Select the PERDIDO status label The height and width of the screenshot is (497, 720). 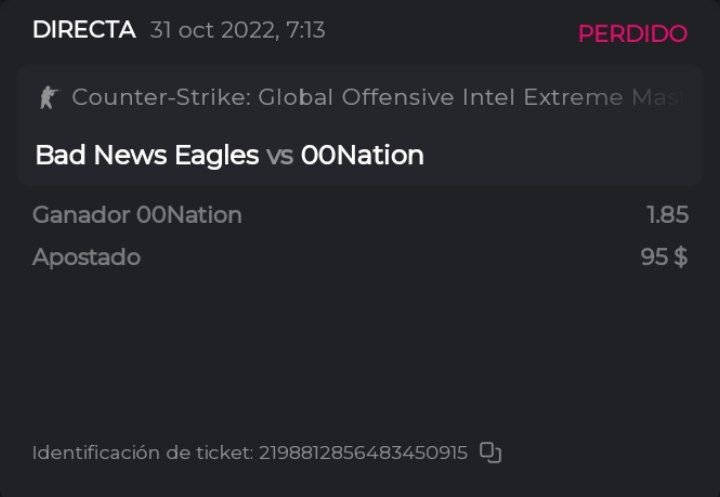point(632,33)
